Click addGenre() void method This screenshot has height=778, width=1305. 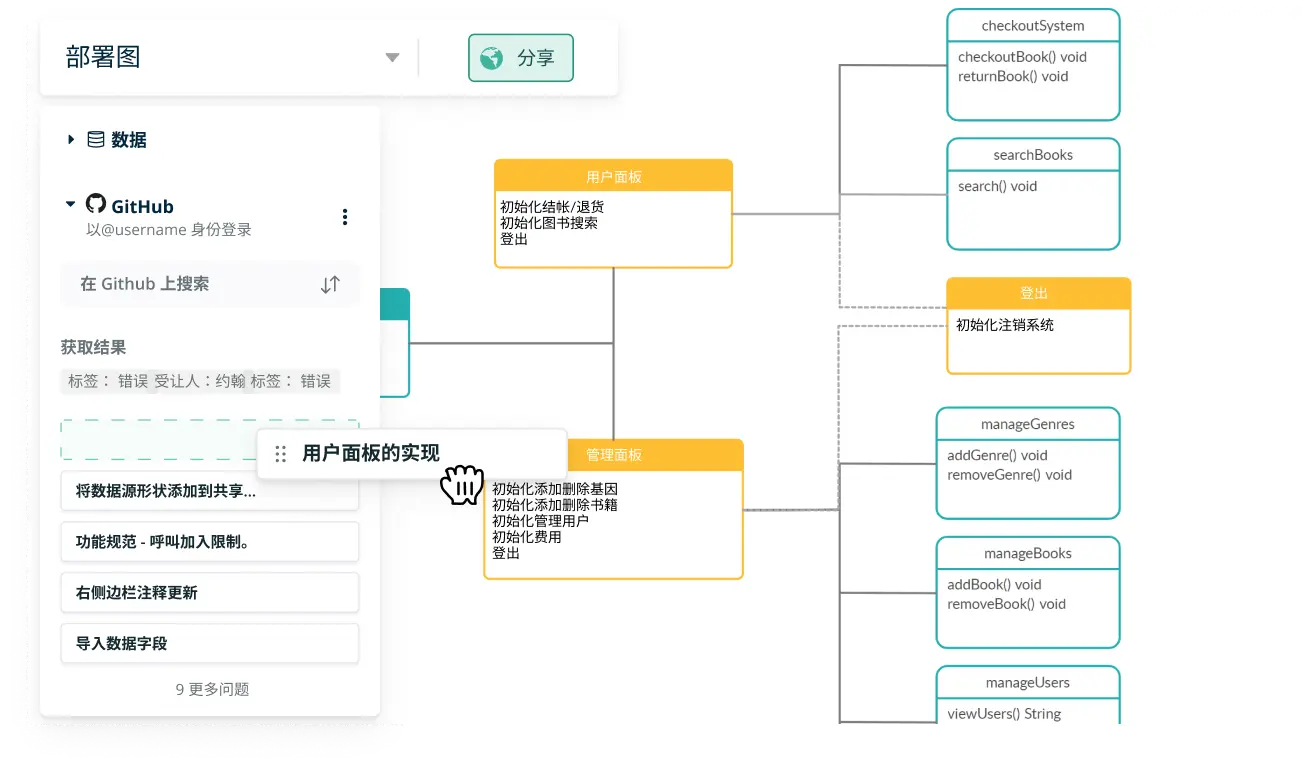coord(997,455)
